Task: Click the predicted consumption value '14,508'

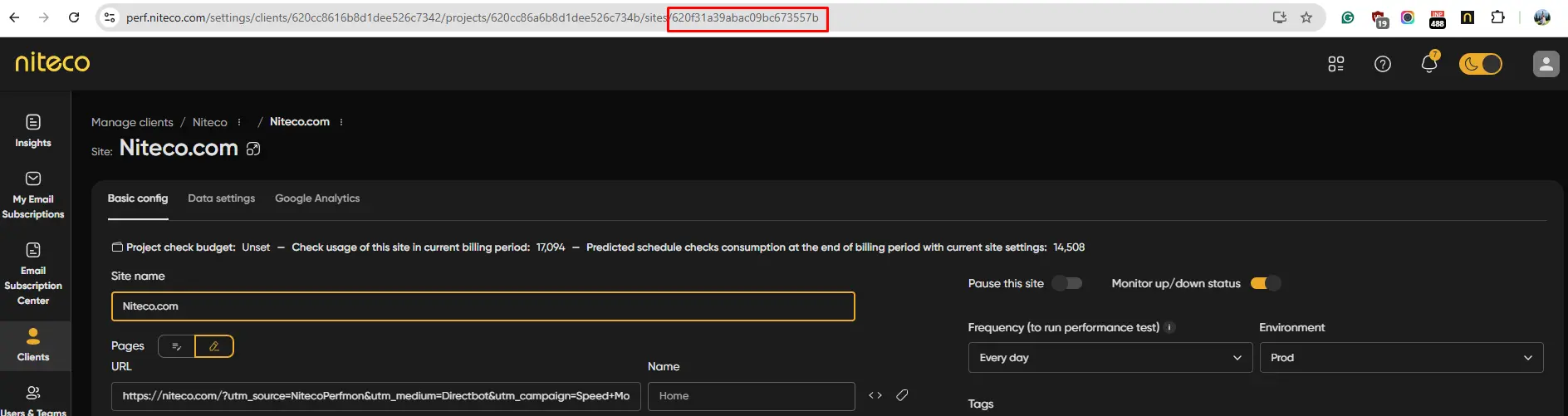Action: coord(1069,247)
